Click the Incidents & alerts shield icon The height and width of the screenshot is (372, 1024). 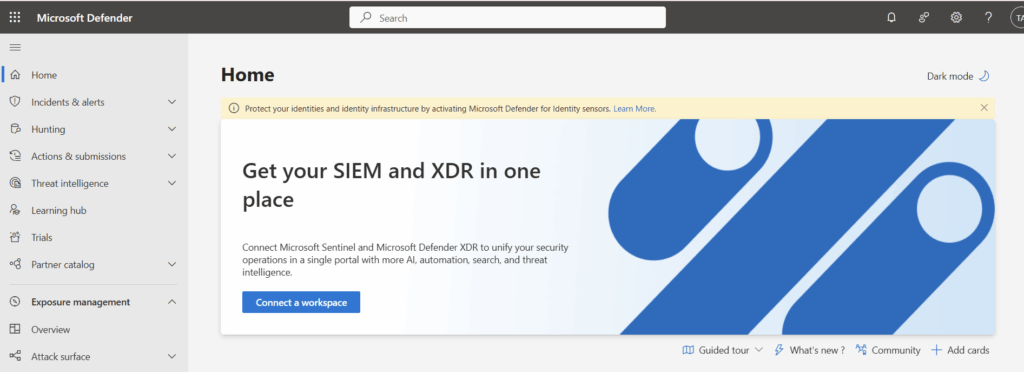tap(15, 102)
